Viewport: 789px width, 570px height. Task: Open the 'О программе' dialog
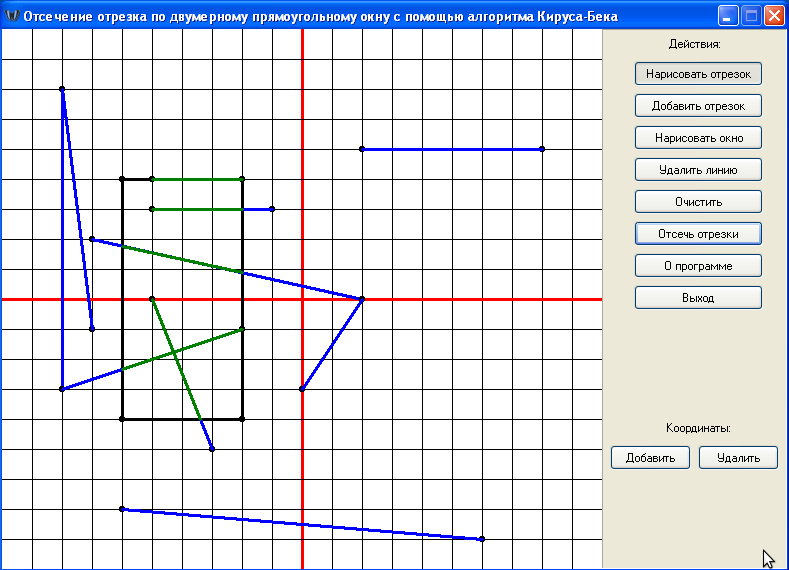(x=698, y=266)
